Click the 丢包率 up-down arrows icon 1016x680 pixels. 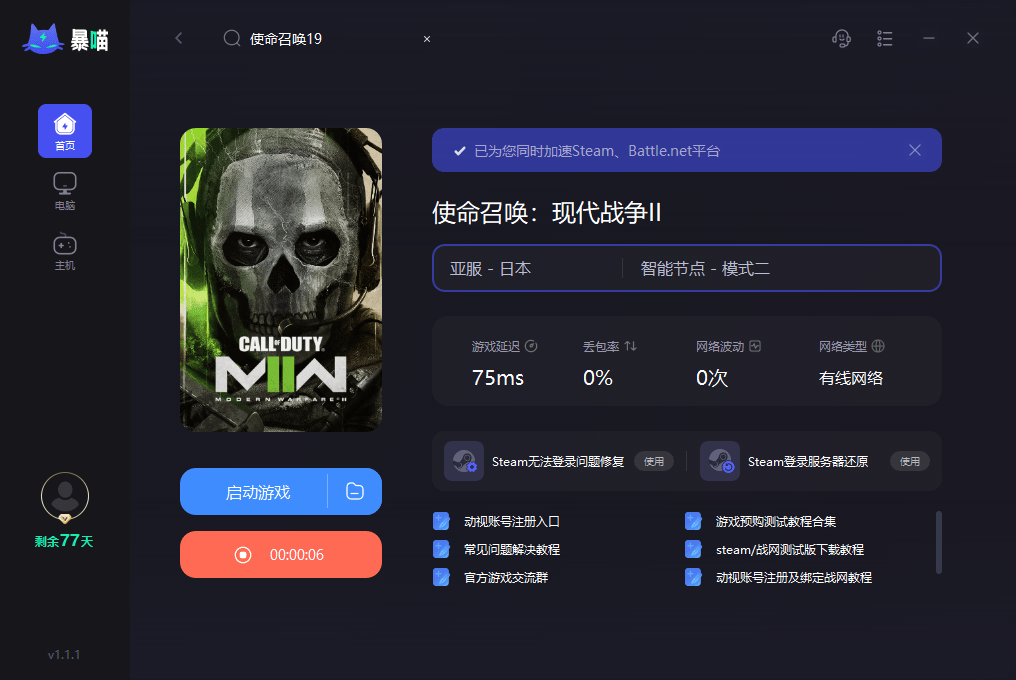[630, 346]
